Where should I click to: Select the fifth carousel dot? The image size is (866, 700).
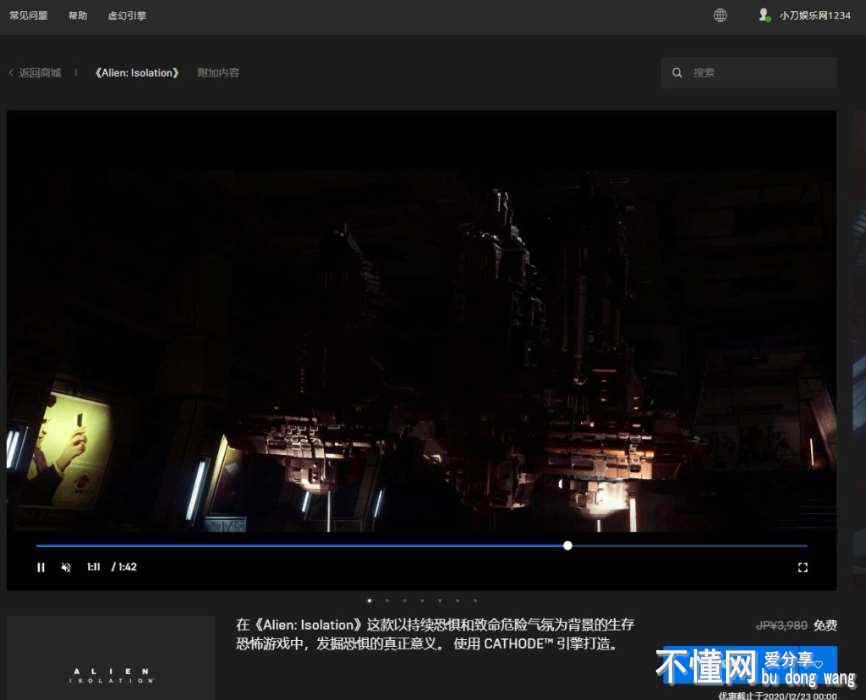[440, 601]
